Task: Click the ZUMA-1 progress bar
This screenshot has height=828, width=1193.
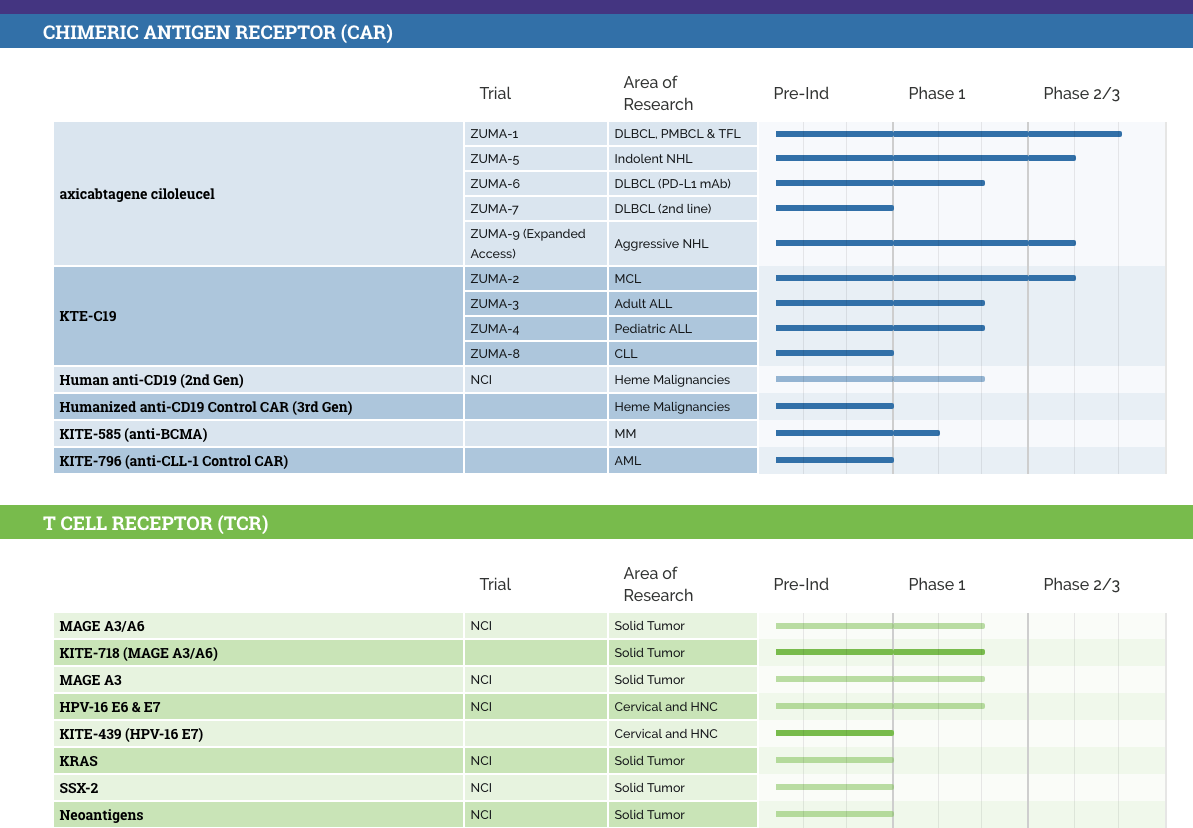Action: (x=949, y=134)
